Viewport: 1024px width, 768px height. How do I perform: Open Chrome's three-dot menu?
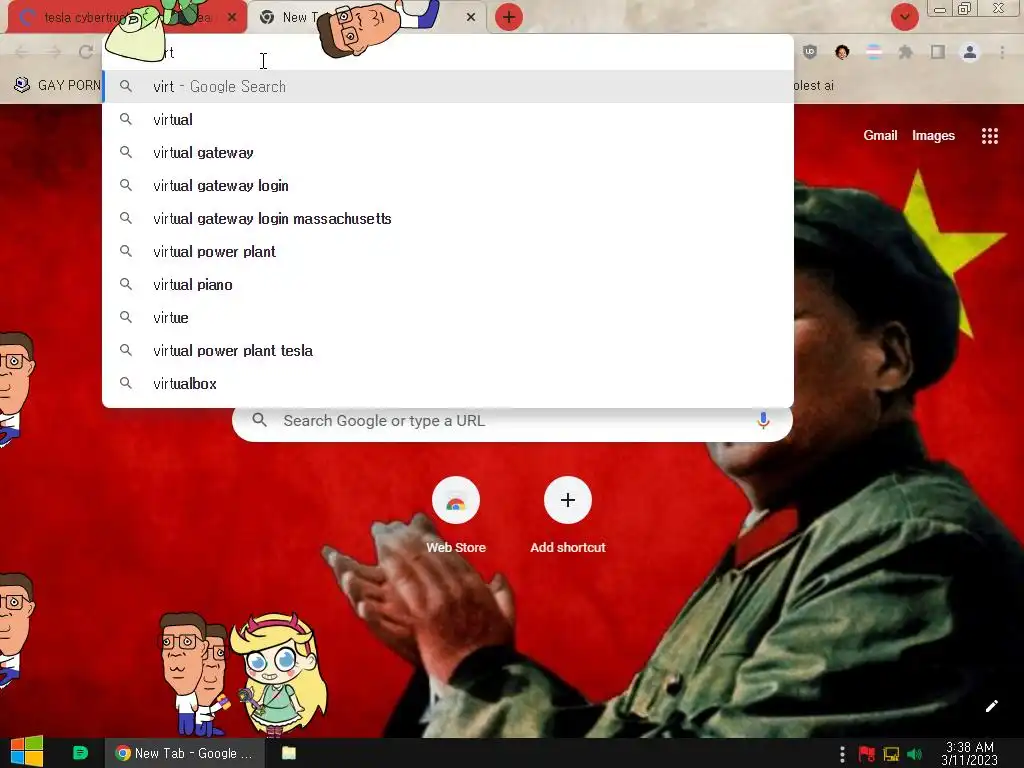[x=1002, y=52]
